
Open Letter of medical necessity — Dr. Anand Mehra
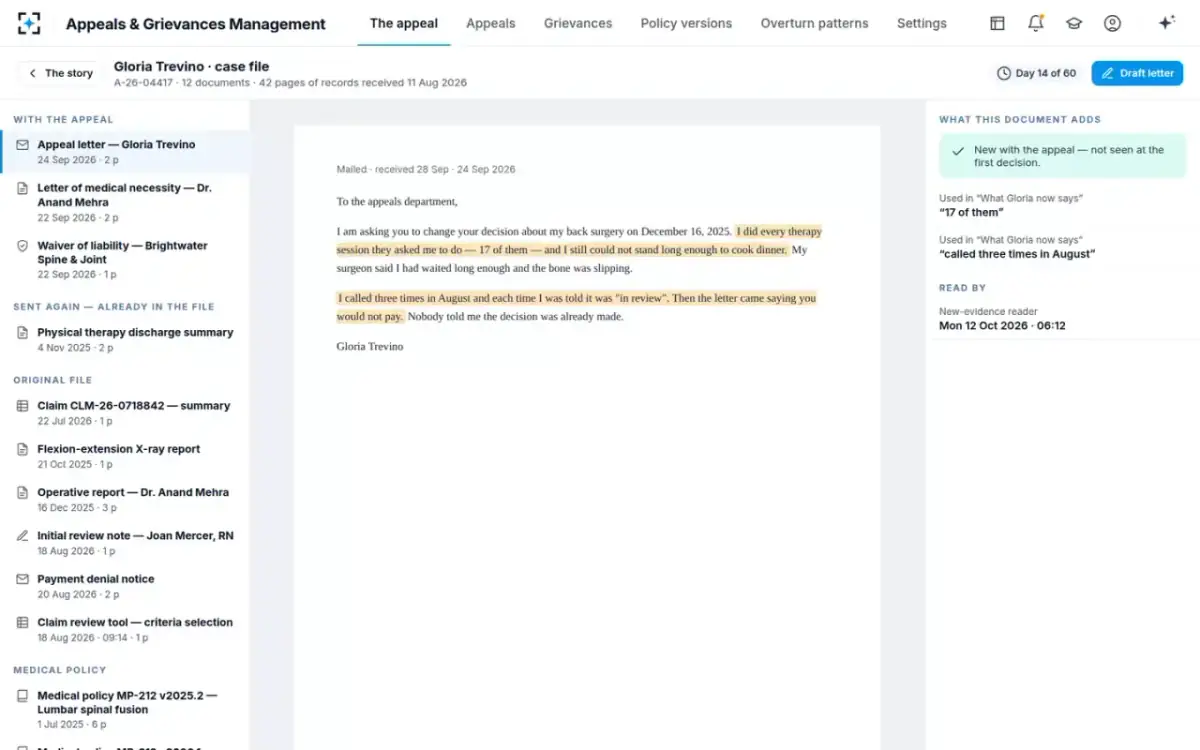(x=124, y=202)
